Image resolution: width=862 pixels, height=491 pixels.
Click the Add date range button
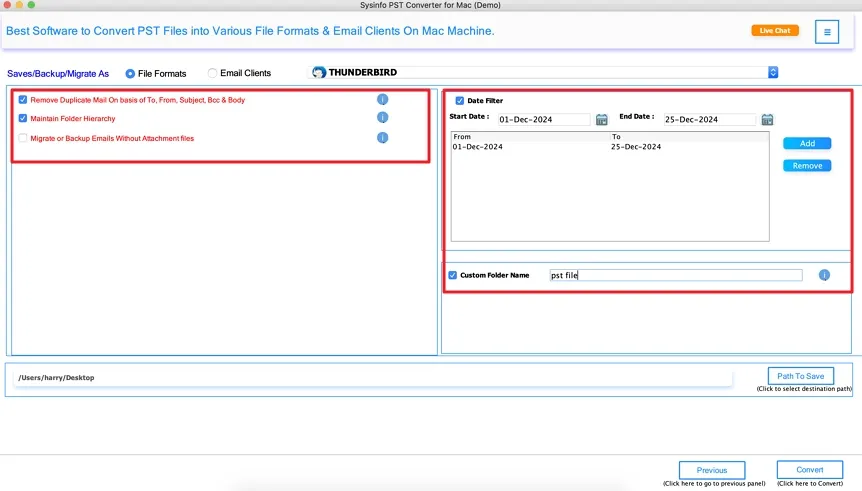807,144
